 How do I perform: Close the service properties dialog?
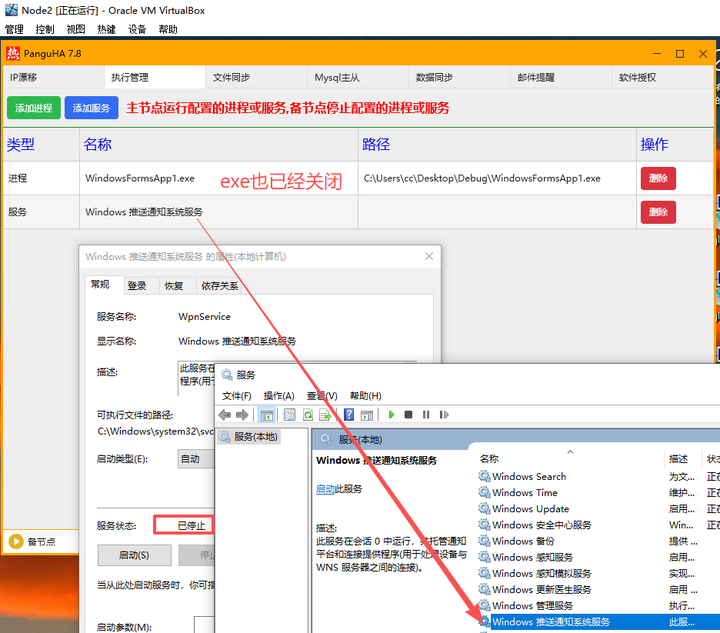pos(429,256)
